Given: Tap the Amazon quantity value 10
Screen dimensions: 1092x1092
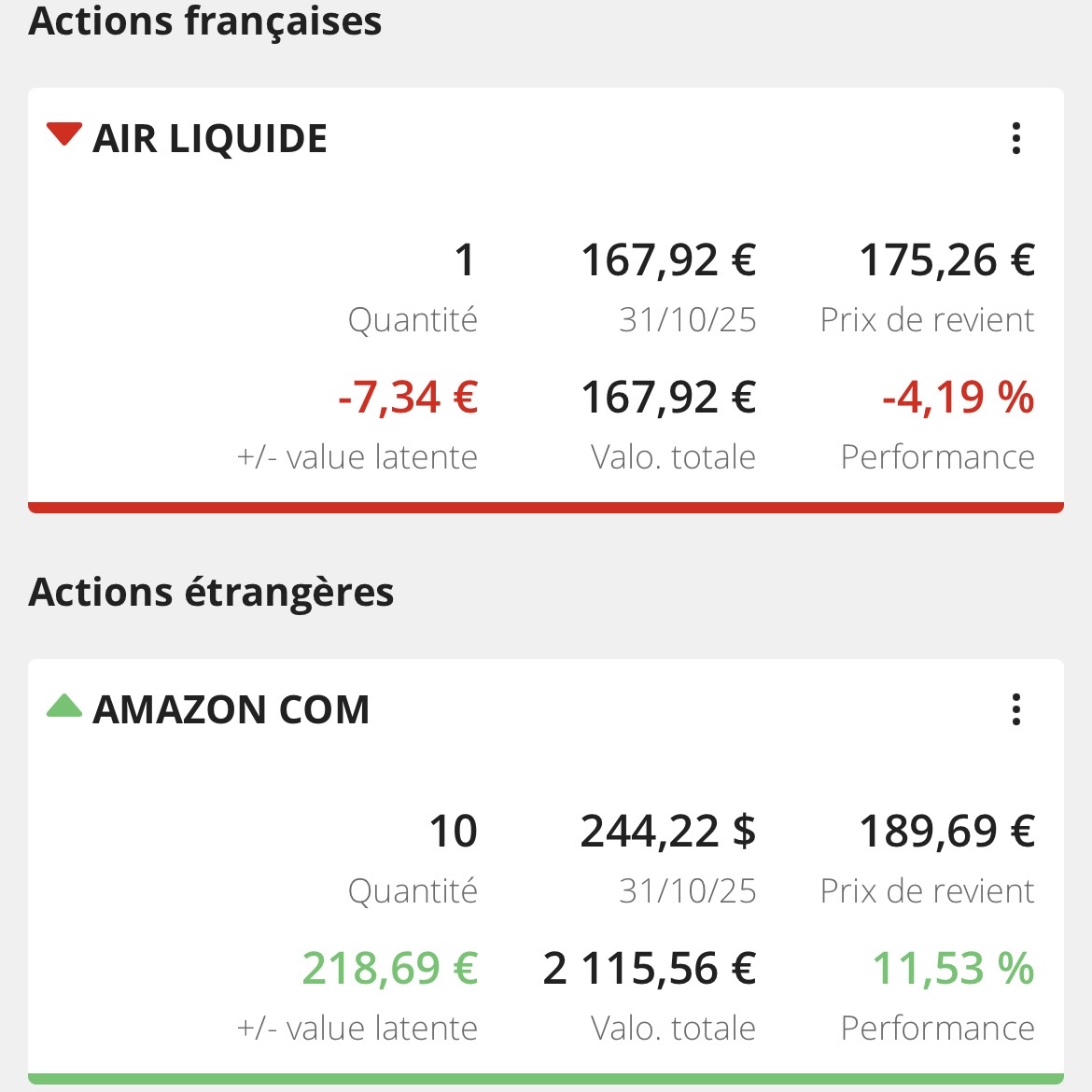Looking at the screenshot, I should (454, 831).
